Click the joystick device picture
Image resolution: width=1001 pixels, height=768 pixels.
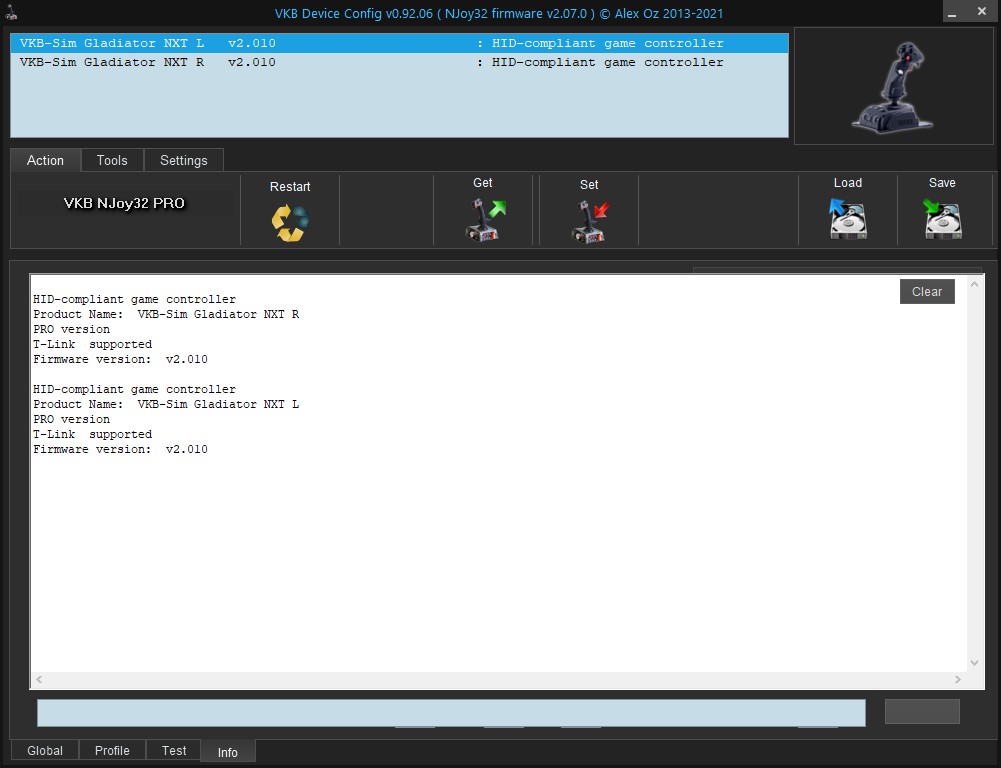(x=891, y=86)
